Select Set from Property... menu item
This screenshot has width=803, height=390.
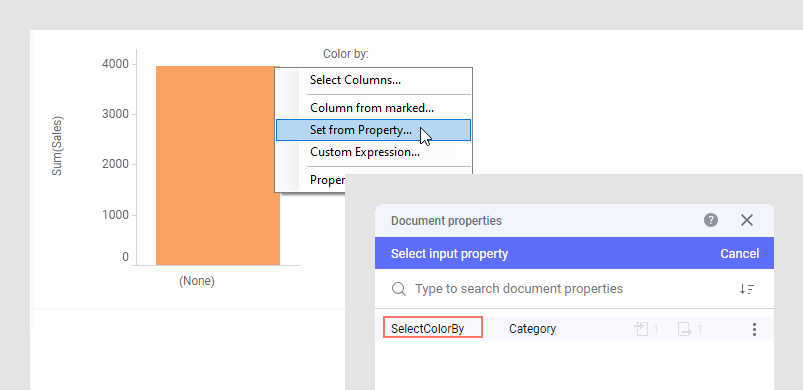tap(373, 130)
